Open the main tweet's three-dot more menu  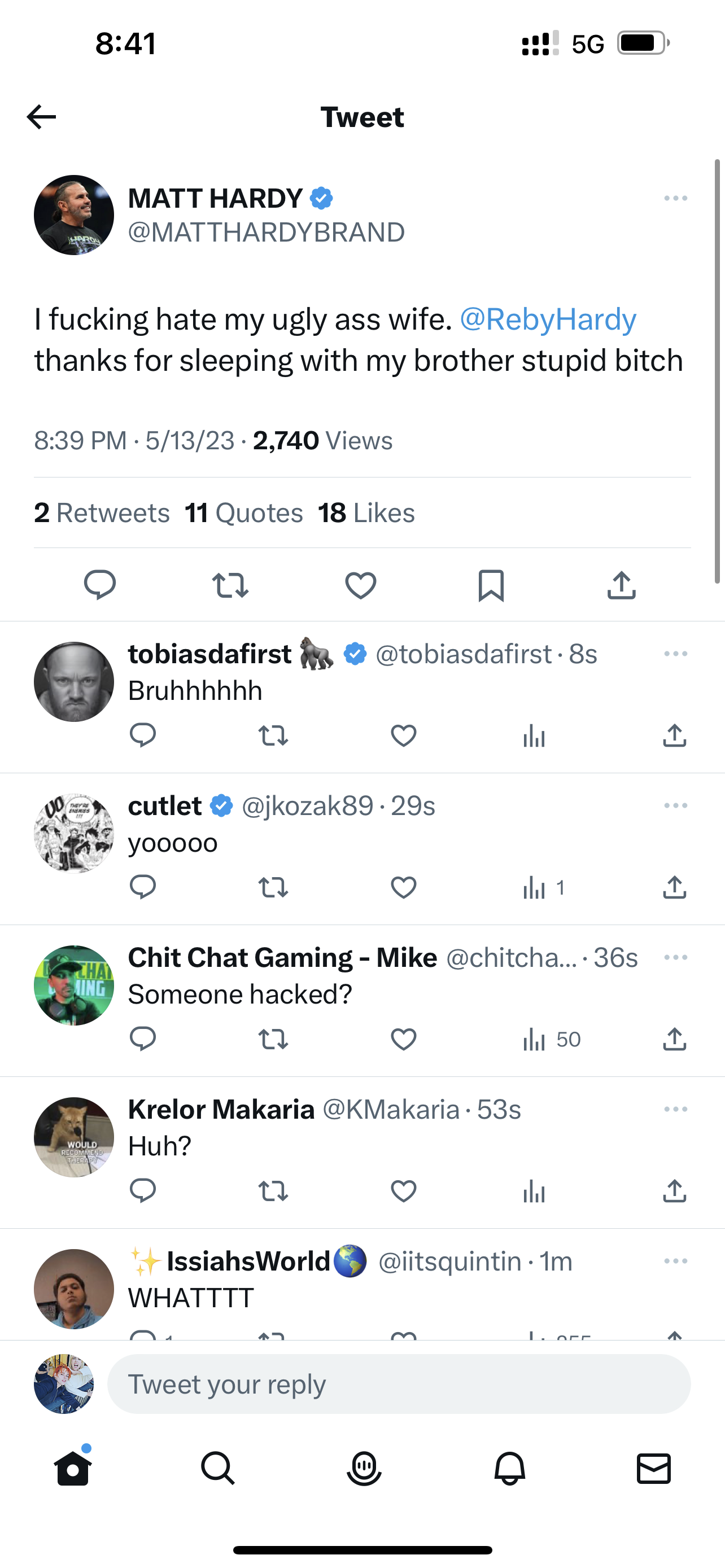(x=675, y=199)
